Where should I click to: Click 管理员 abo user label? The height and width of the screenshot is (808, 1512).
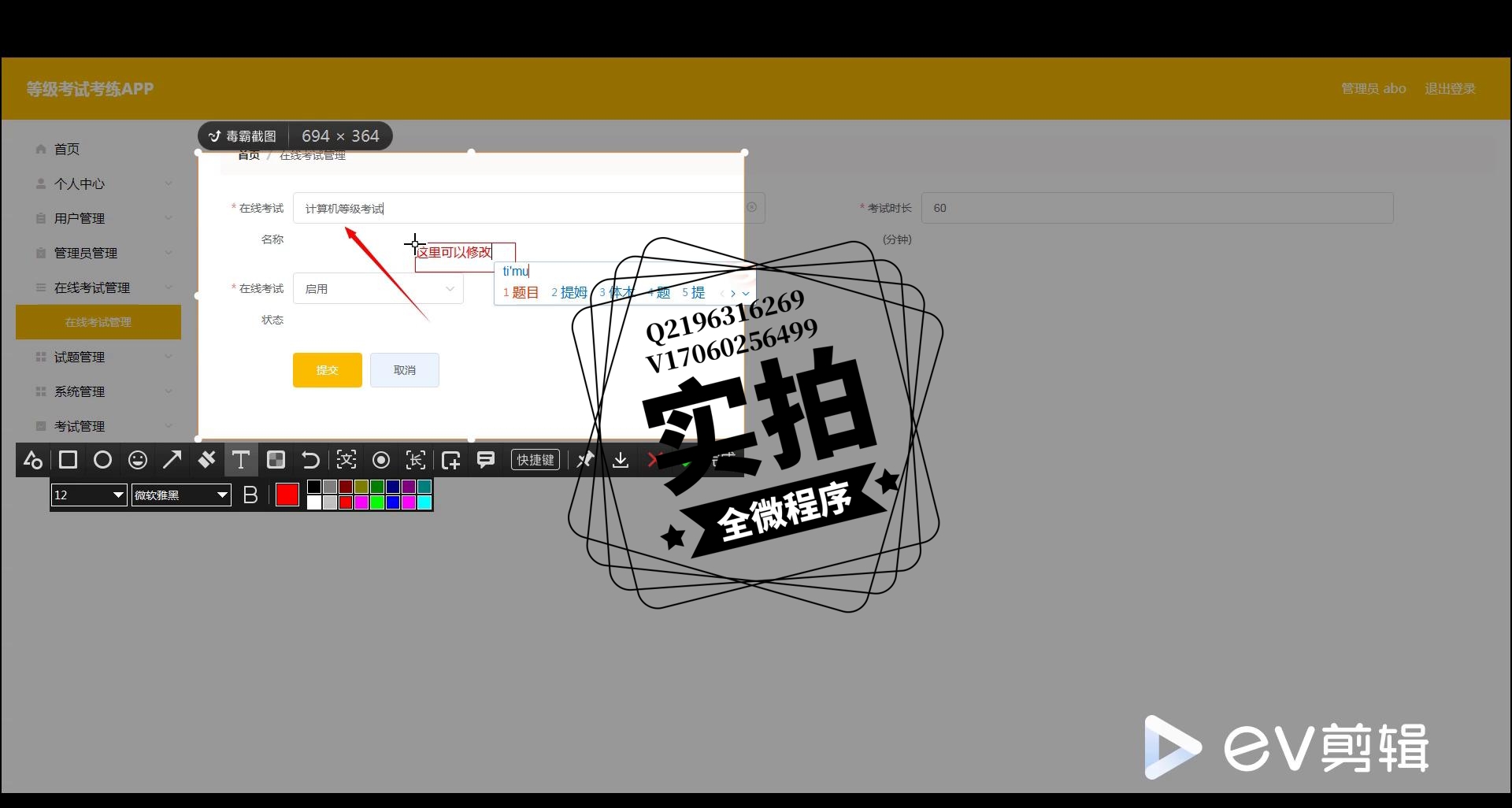point(1373,88)
